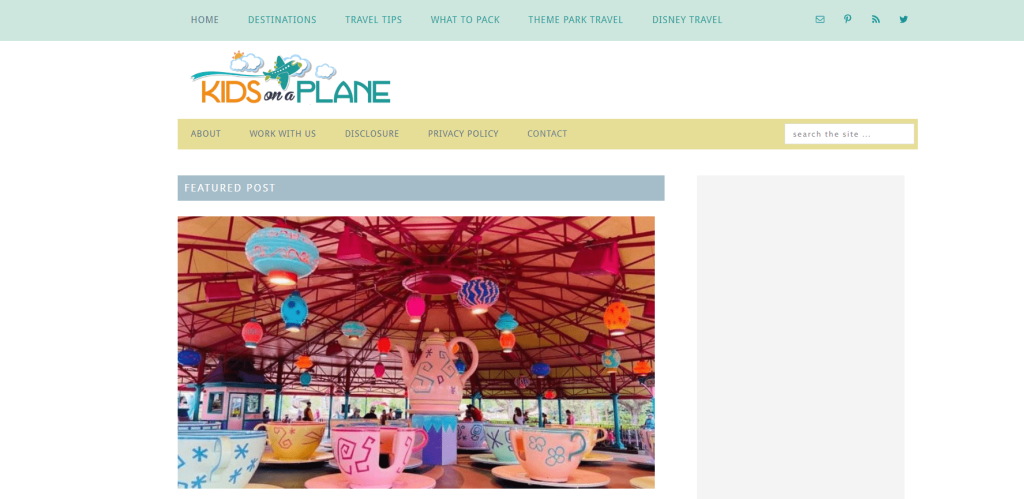The height and width of the screenshot is (499, 1024).
Task: Click the email envelope icon
Action: pyautogui.click(x=820, y=20)
